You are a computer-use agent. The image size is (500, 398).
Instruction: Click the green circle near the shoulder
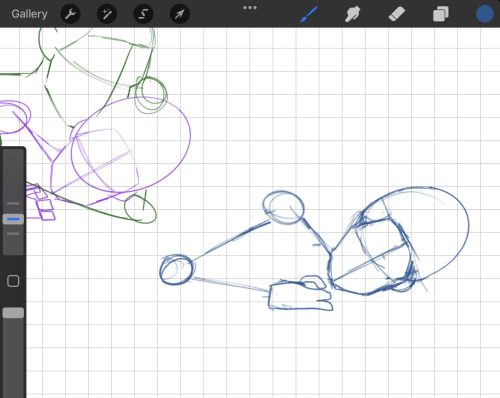point(151,95)
